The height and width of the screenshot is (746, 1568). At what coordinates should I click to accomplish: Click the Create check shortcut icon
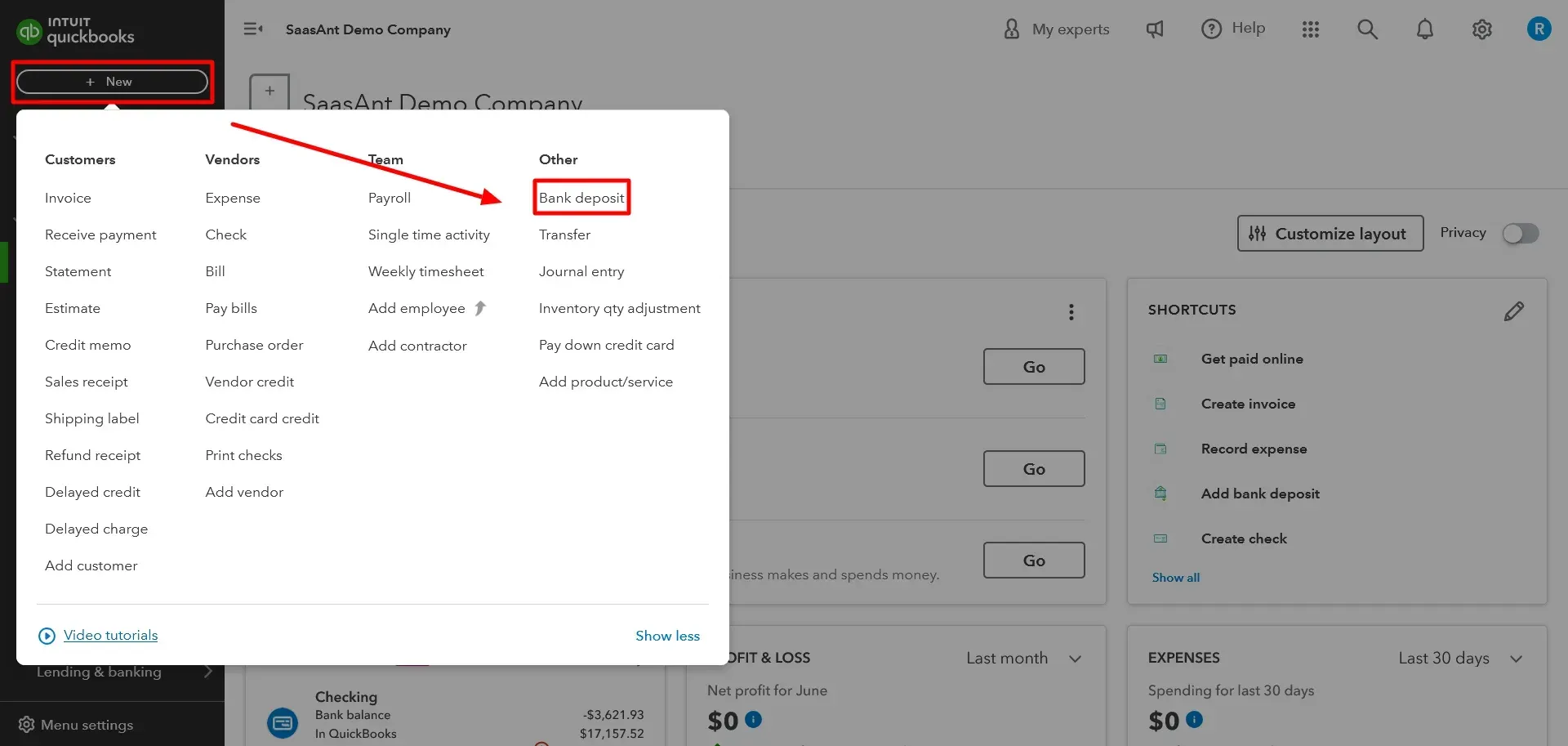point(1160,538)
